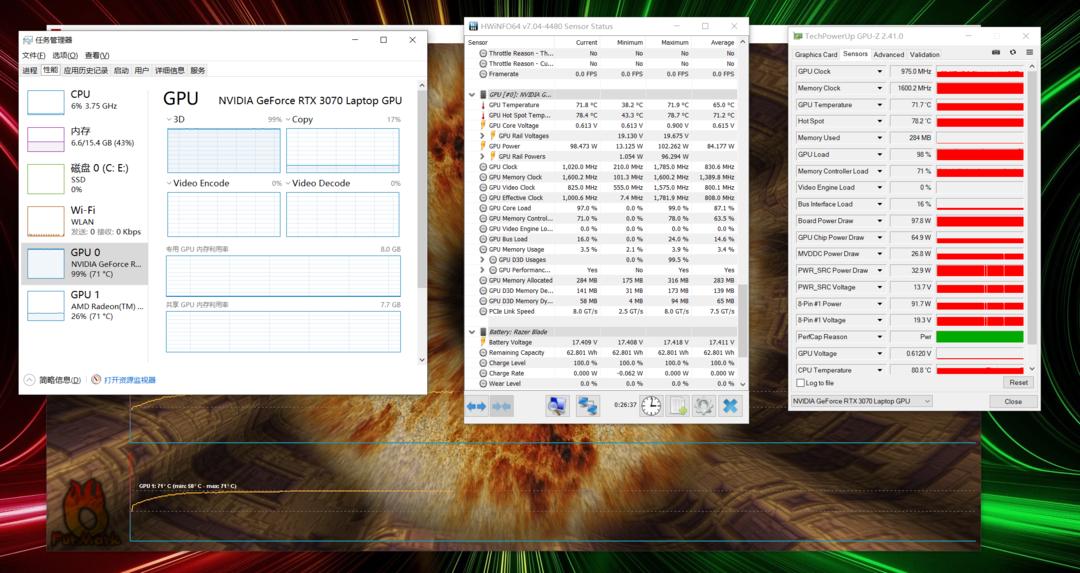
Task: Click HWiNFO blue X close-sensors icon
Action: (730, 406)
